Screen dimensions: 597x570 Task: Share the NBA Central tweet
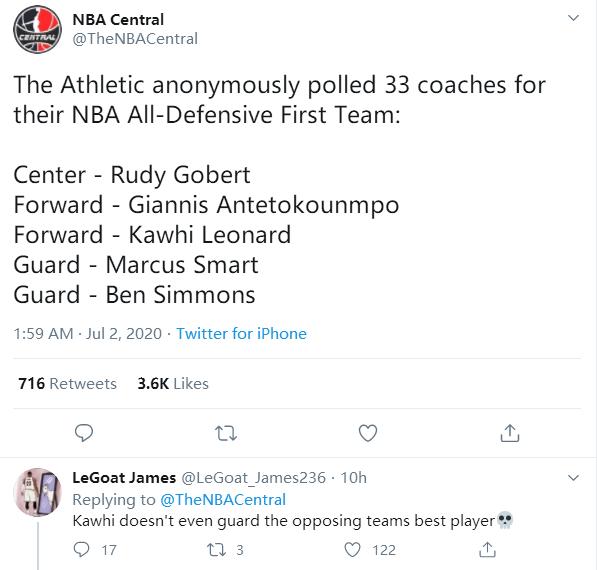[510, 433]
